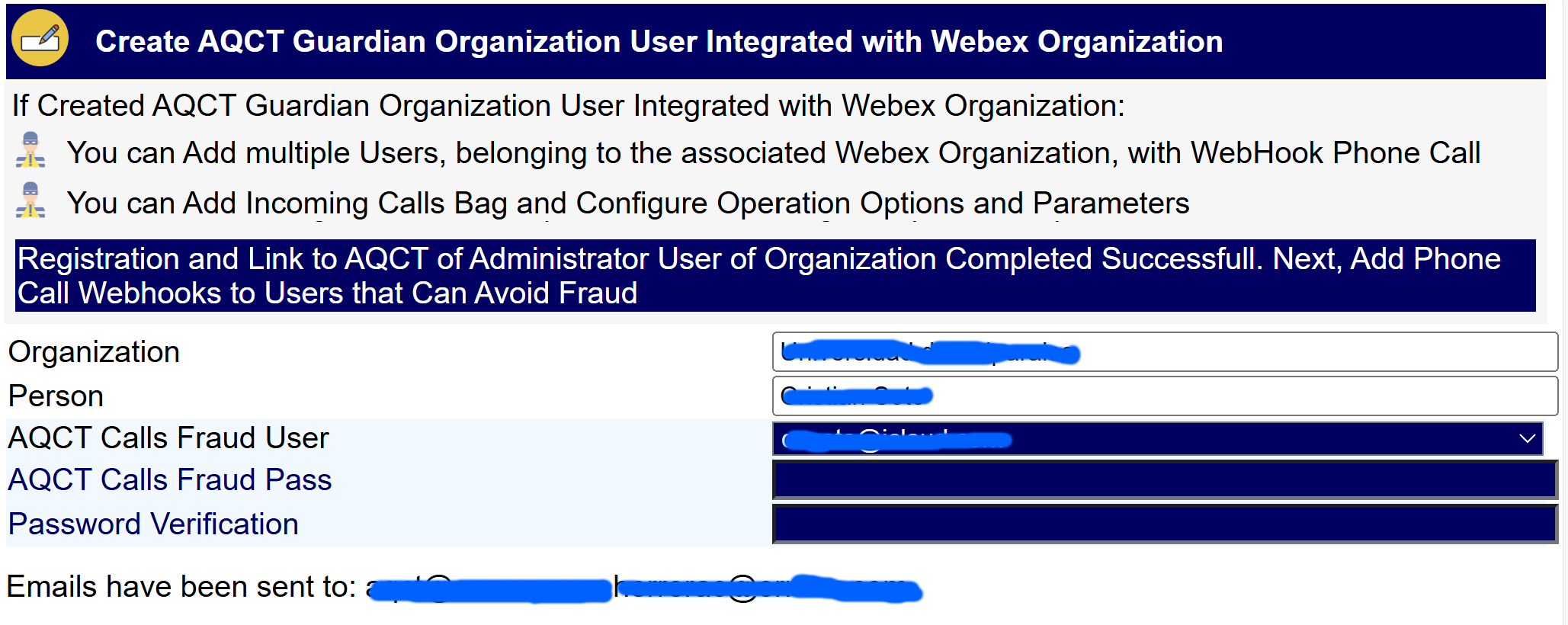Click the Organization text field
Image resolution: width=1568 pixels, height=625 pixels.
pyautogui.click(x=1165, y=352)
